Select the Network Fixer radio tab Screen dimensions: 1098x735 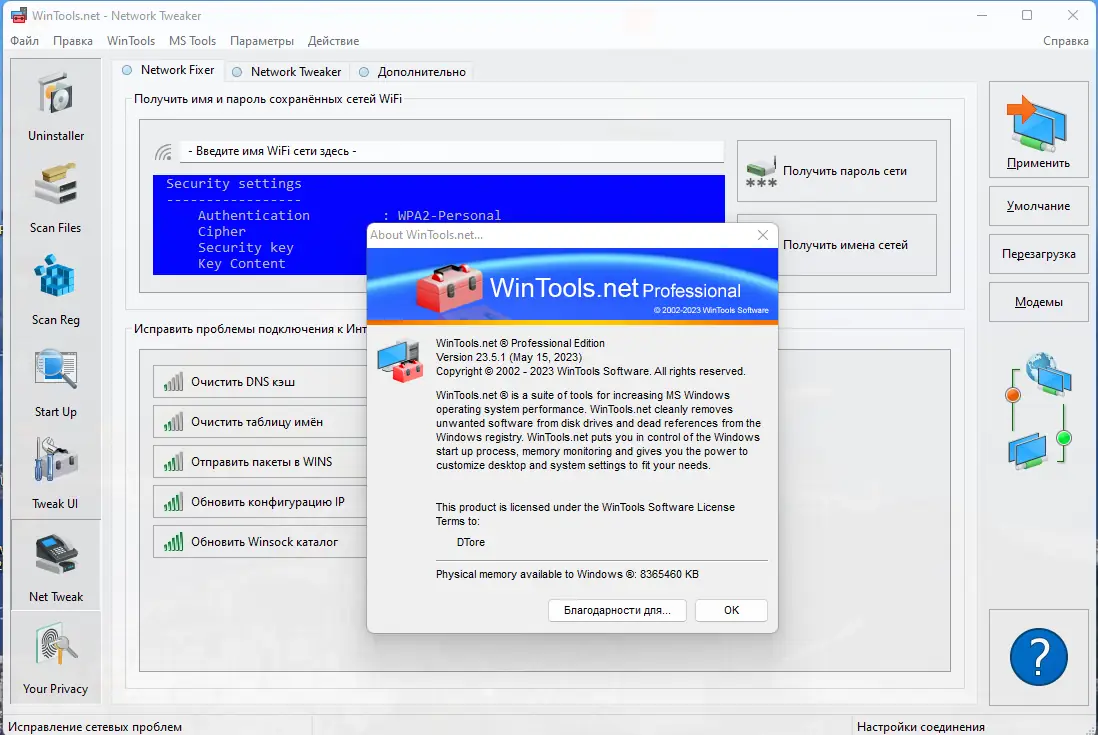168,70
